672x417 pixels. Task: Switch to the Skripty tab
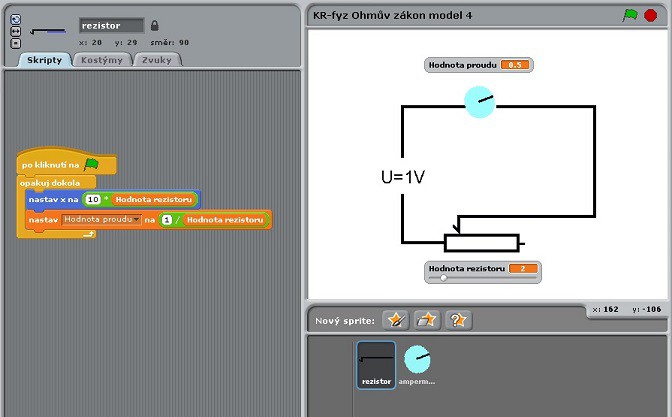point(44,60)
